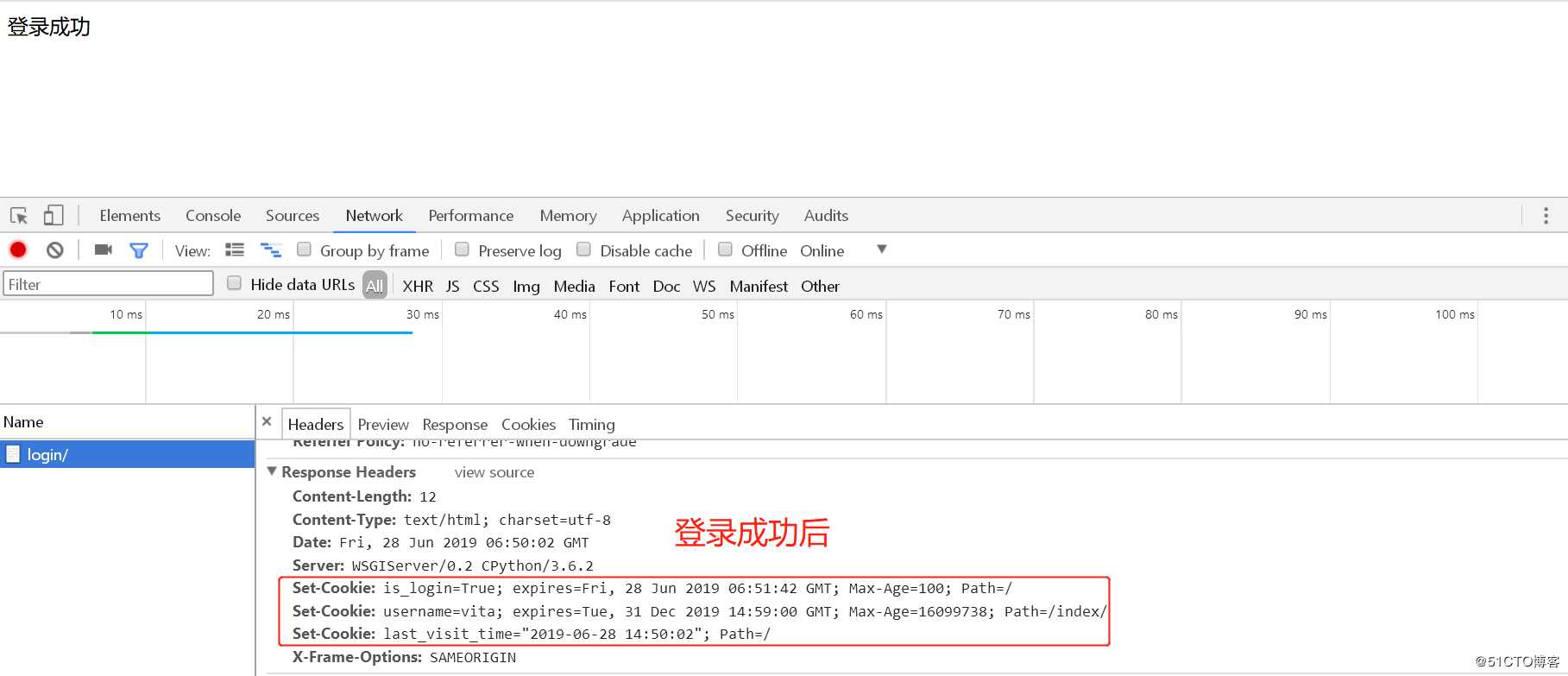Open the Cookies detail tab
This screenshot has width=1568, height=676.
click(x=528, y=425)
